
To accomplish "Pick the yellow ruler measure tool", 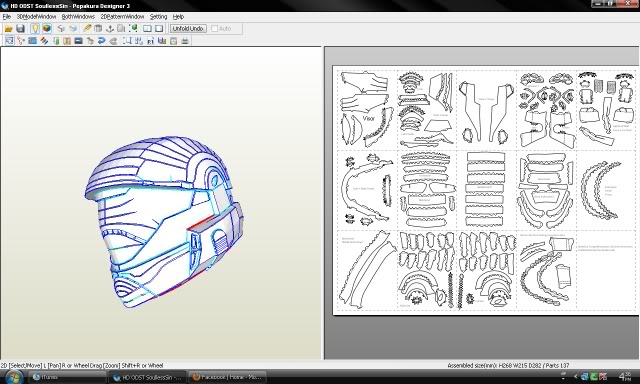I will 87,29.
